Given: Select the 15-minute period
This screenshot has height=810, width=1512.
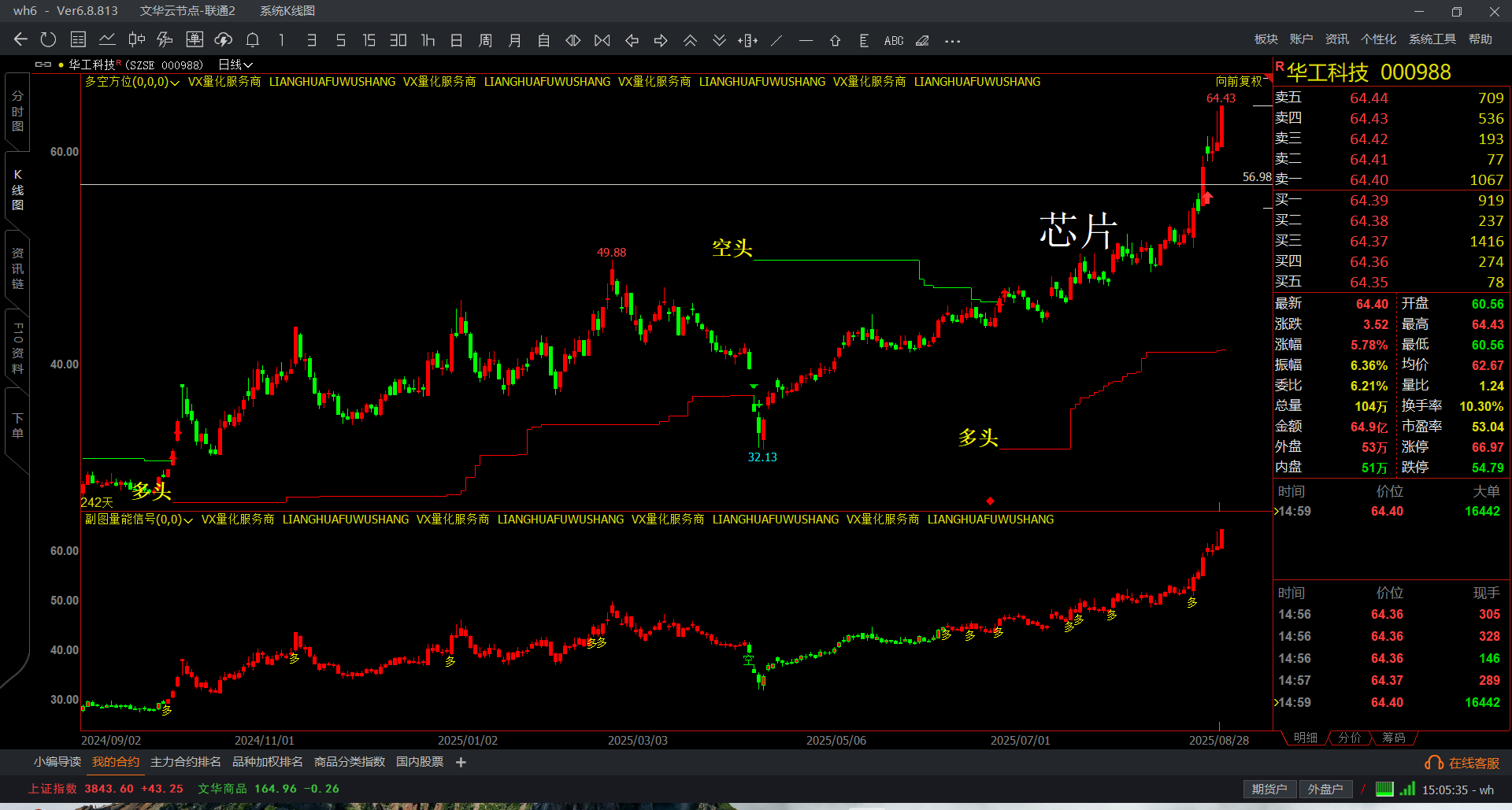Looking at the screenshot, I should point(369,40).
